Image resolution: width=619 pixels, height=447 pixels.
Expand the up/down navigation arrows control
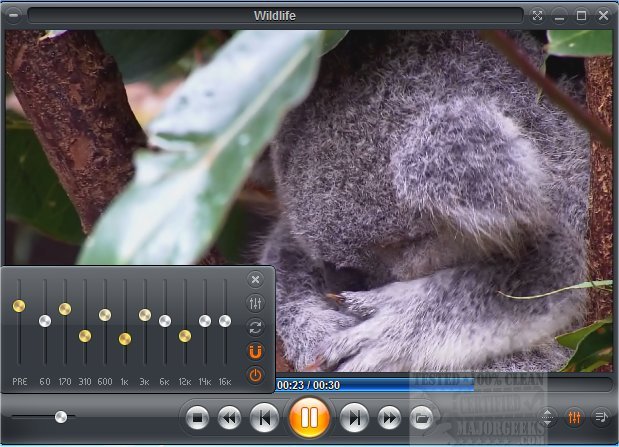[x=548, y=417]
